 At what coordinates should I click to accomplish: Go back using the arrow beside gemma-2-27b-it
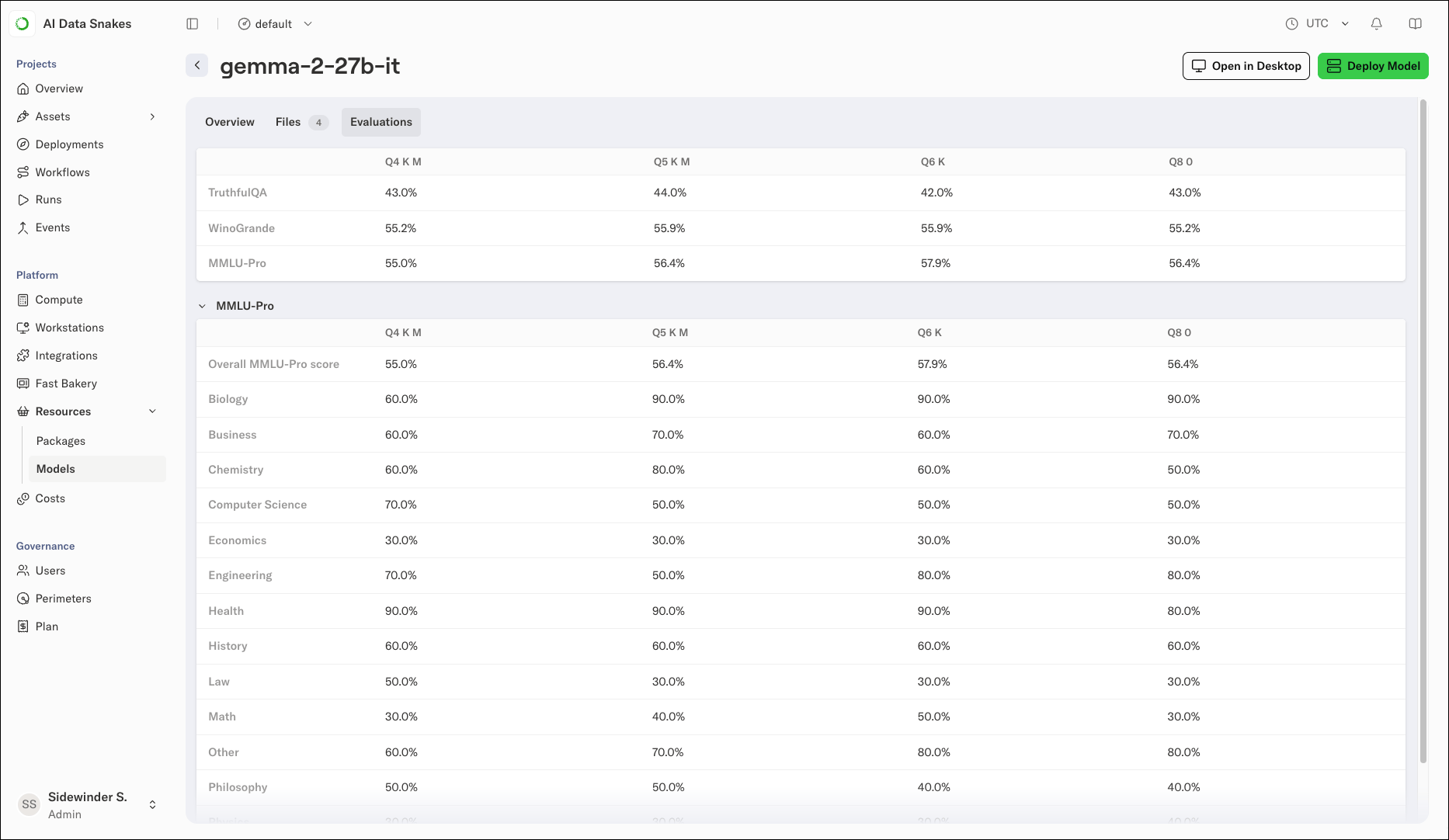pos(197,66)
